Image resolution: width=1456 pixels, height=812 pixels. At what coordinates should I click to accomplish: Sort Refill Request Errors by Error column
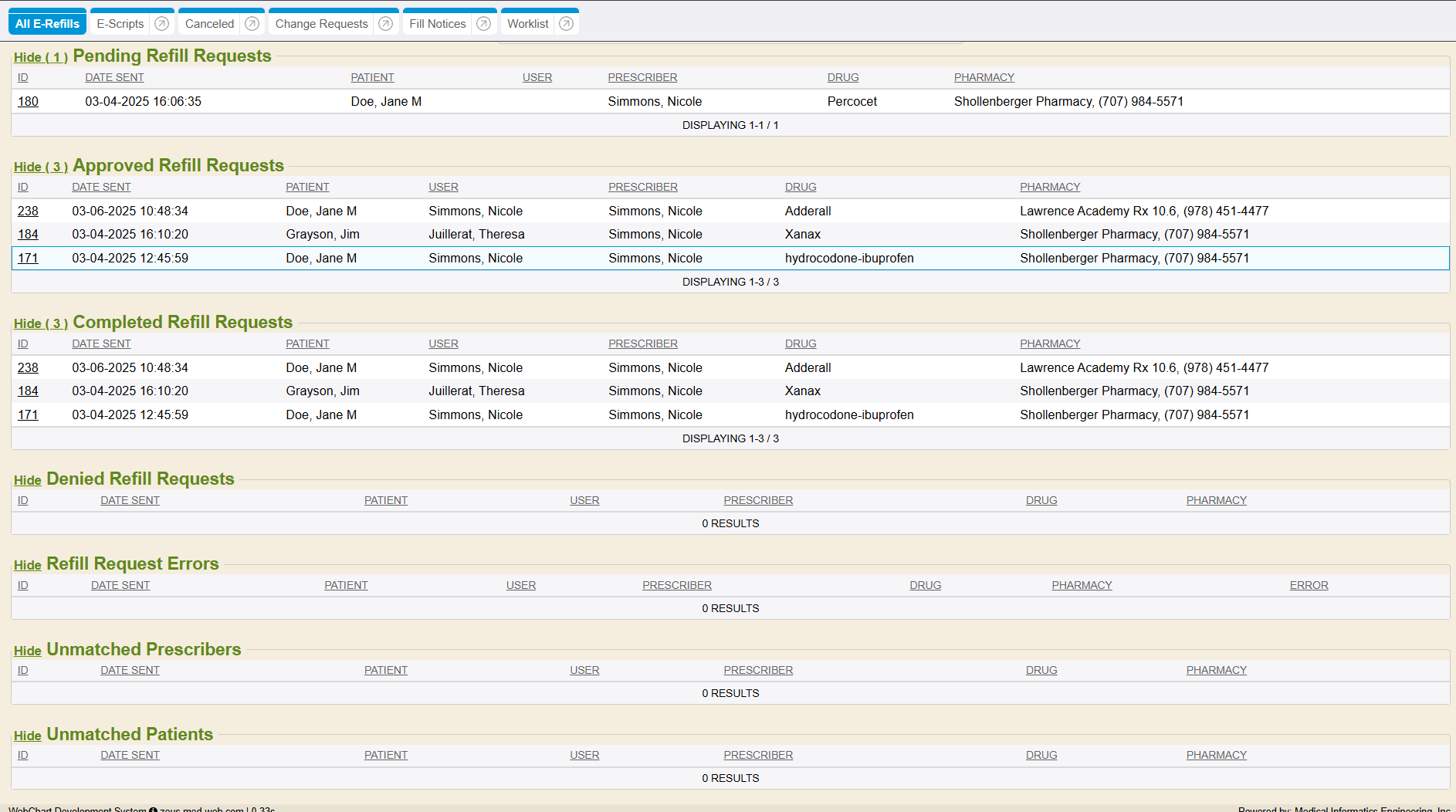(x=1309, y=585)
